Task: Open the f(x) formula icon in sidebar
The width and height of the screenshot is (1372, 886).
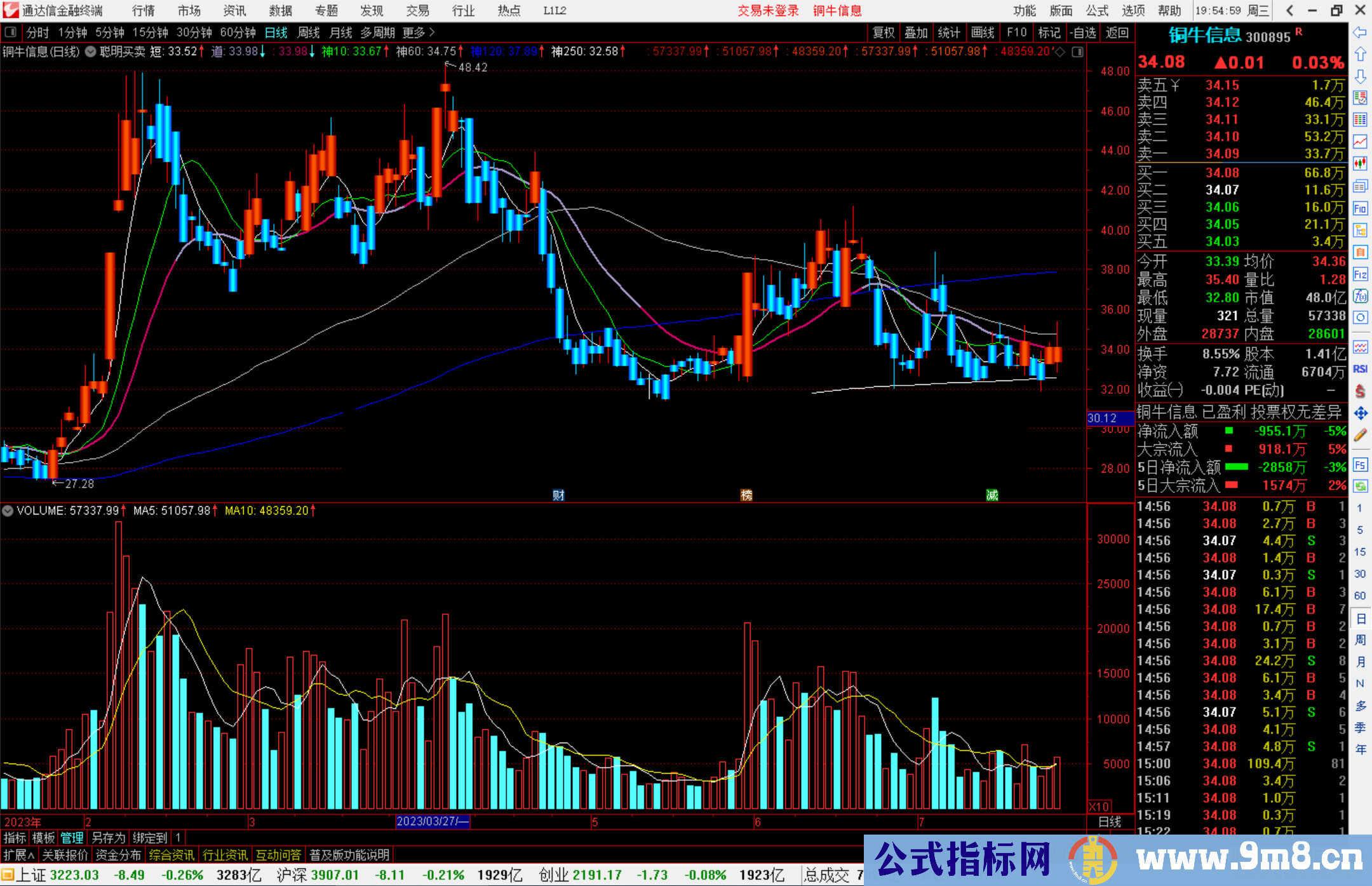Action: tap(1360, 296)
